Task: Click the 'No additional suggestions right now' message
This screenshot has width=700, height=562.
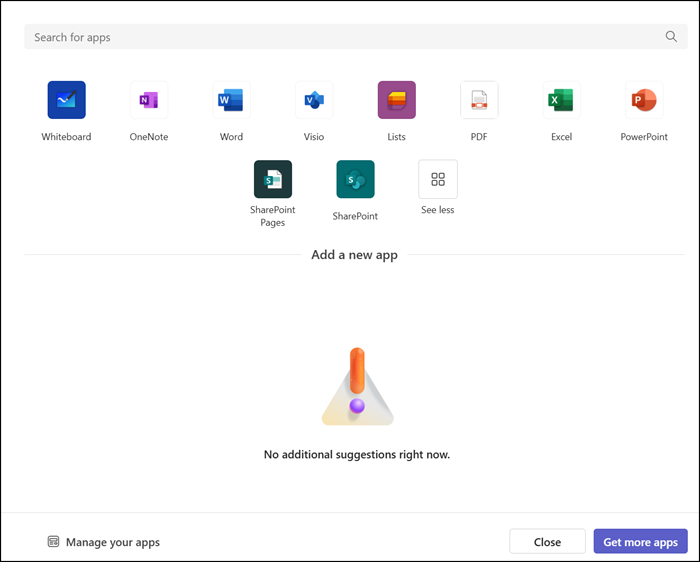Action: click(x=357, y=454)
